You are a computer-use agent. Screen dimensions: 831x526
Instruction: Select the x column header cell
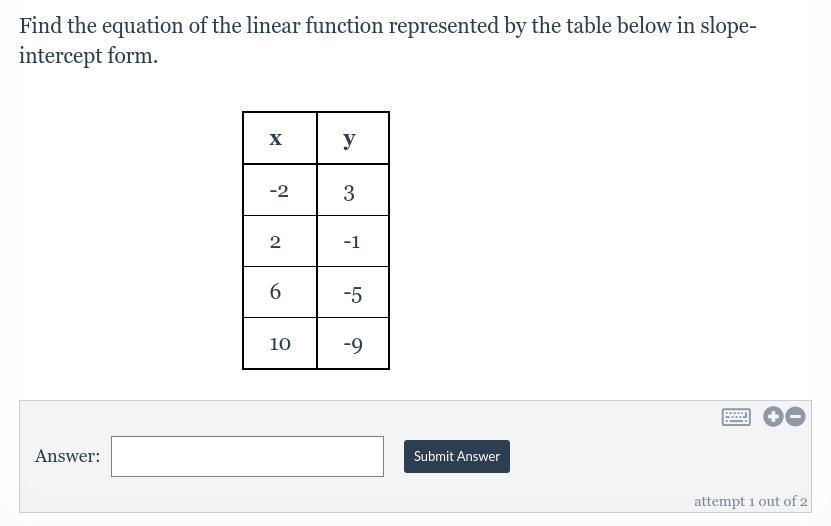click(280, 138)
